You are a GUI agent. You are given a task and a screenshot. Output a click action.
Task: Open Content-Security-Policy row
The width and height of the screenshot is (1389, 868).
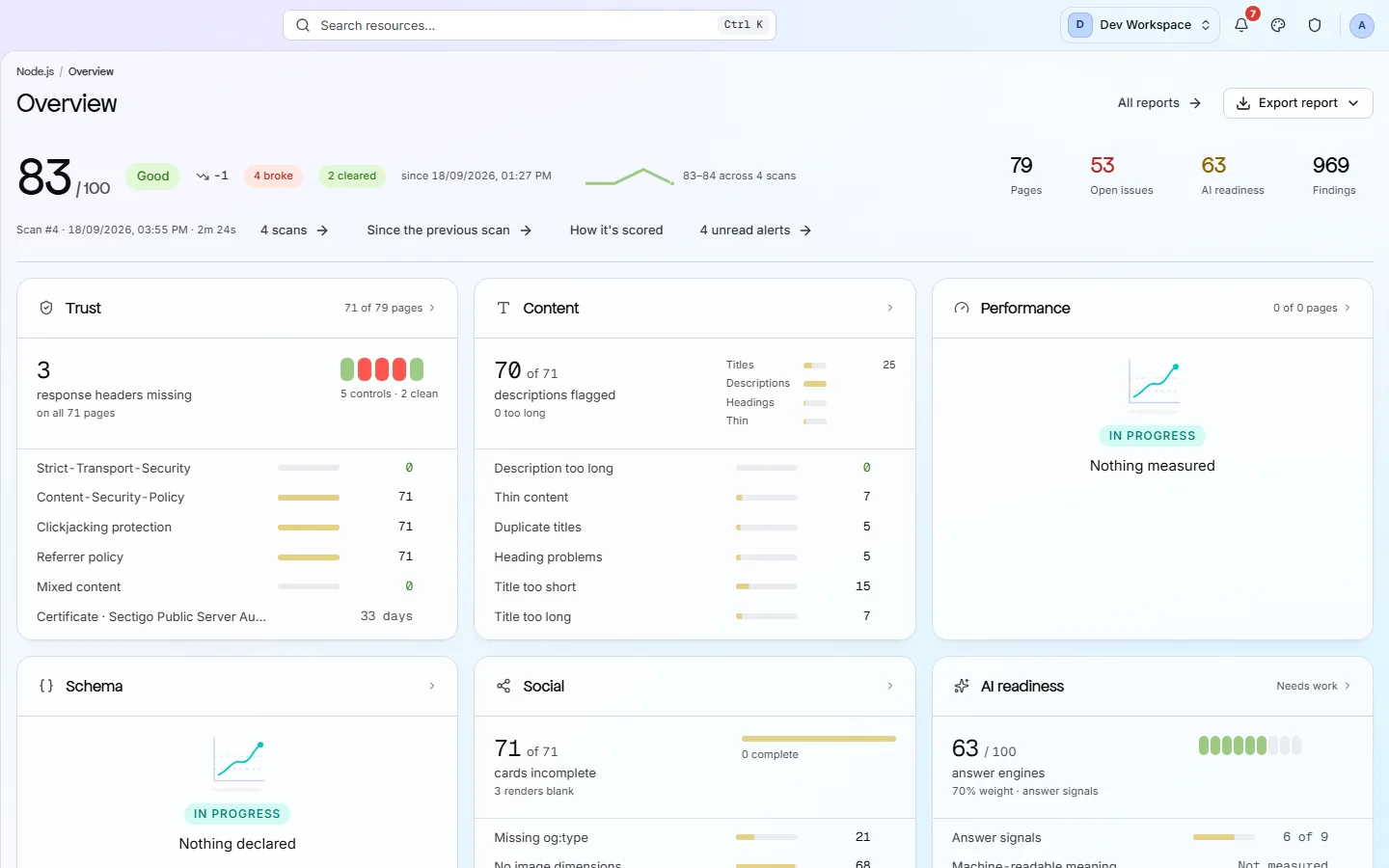tap(236, 498)
